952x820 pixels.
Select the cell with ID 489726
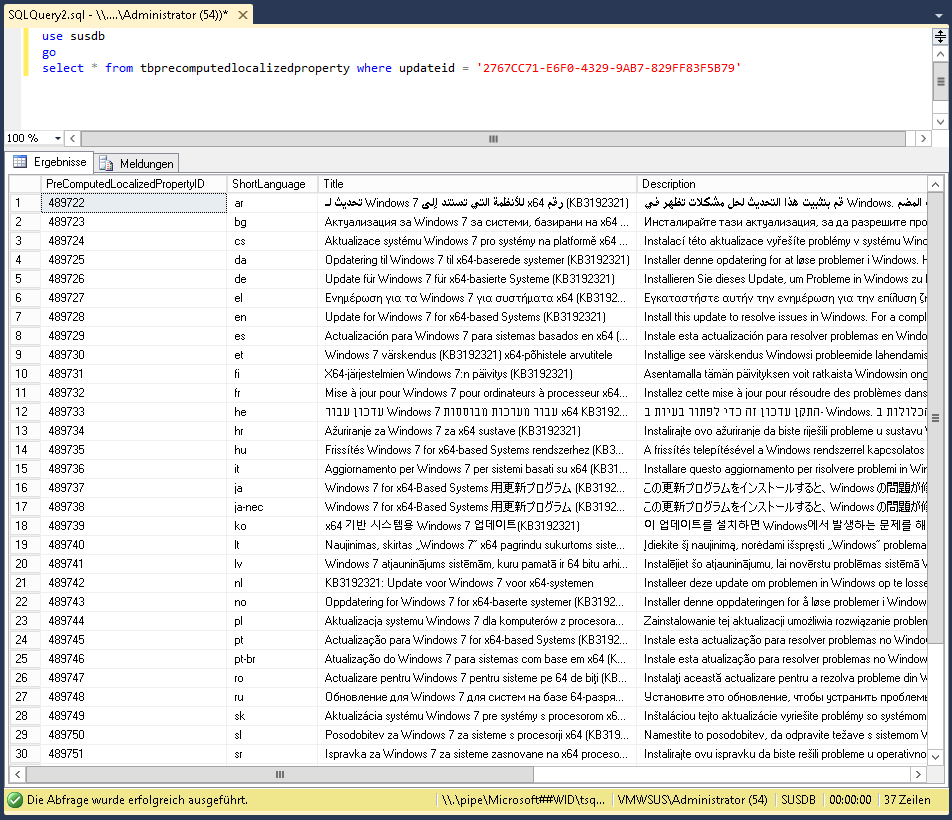(134, 279)
